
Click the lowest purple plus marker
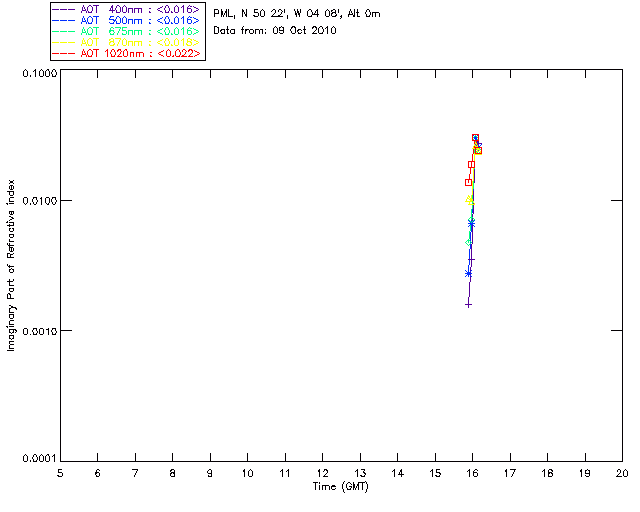[x=468, y=304]
